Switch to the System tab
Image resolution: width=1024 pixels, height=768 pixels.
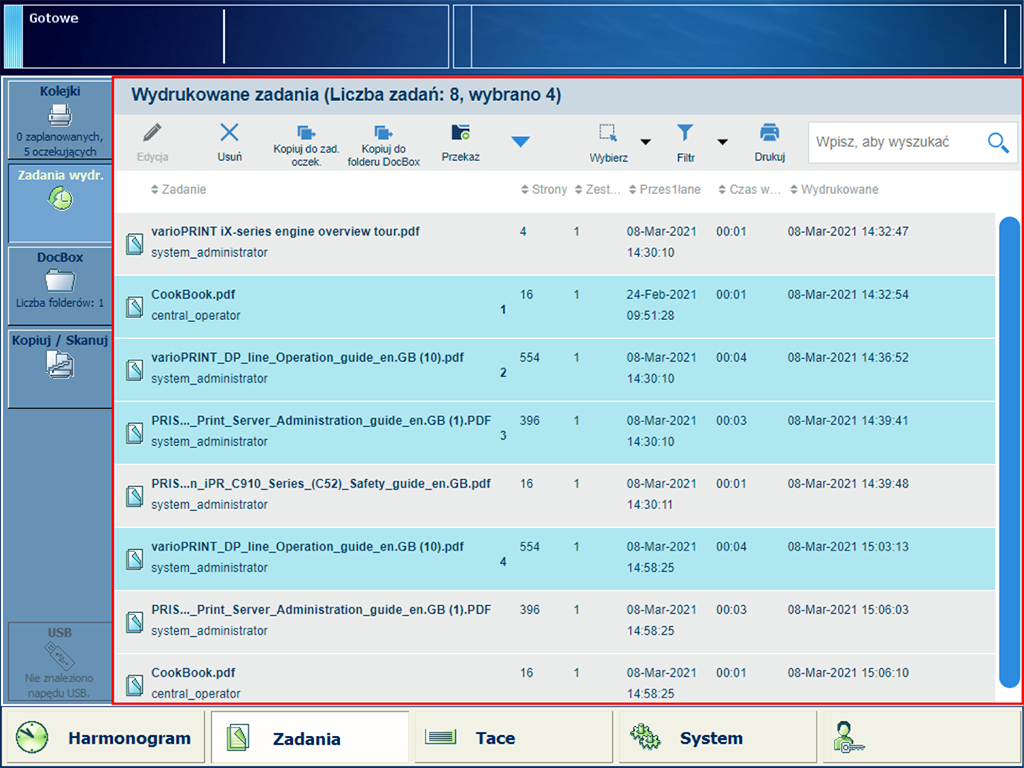tap(710, 739)
